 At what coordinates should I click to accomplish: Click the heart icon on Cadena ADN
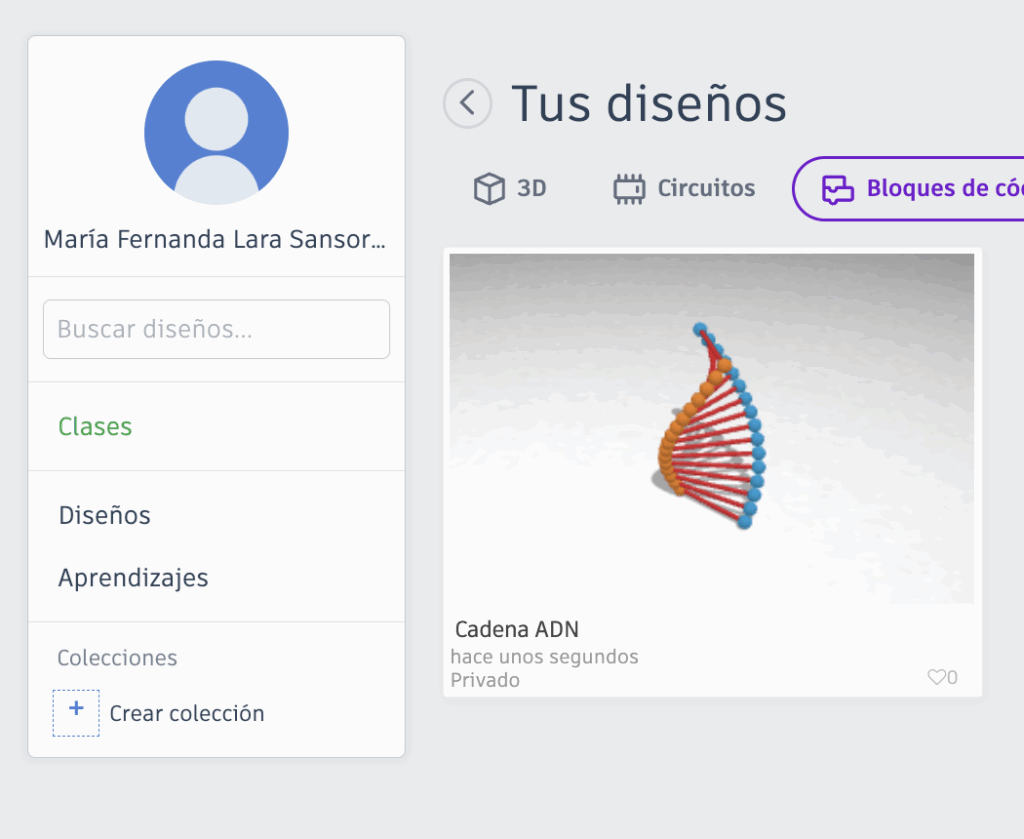tap(936, 678)
